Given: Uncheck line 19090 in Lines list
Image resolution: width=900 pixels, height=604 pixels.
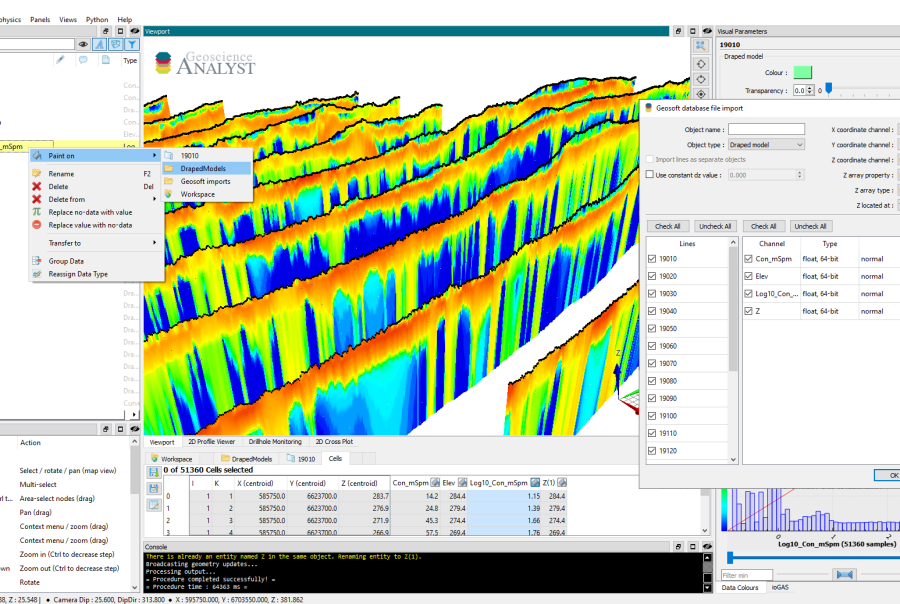Looking at the screenshot, I should point(652,398).
